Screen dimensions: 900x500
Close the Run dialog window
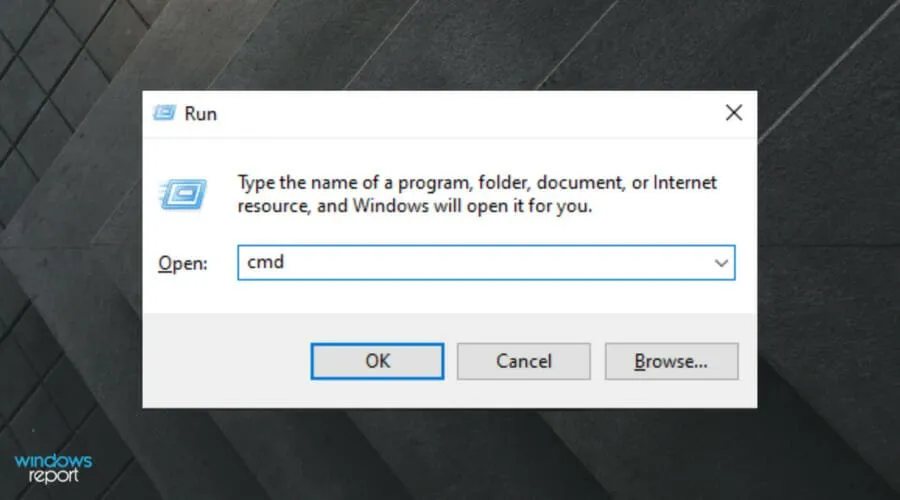(x=734, y=113)
